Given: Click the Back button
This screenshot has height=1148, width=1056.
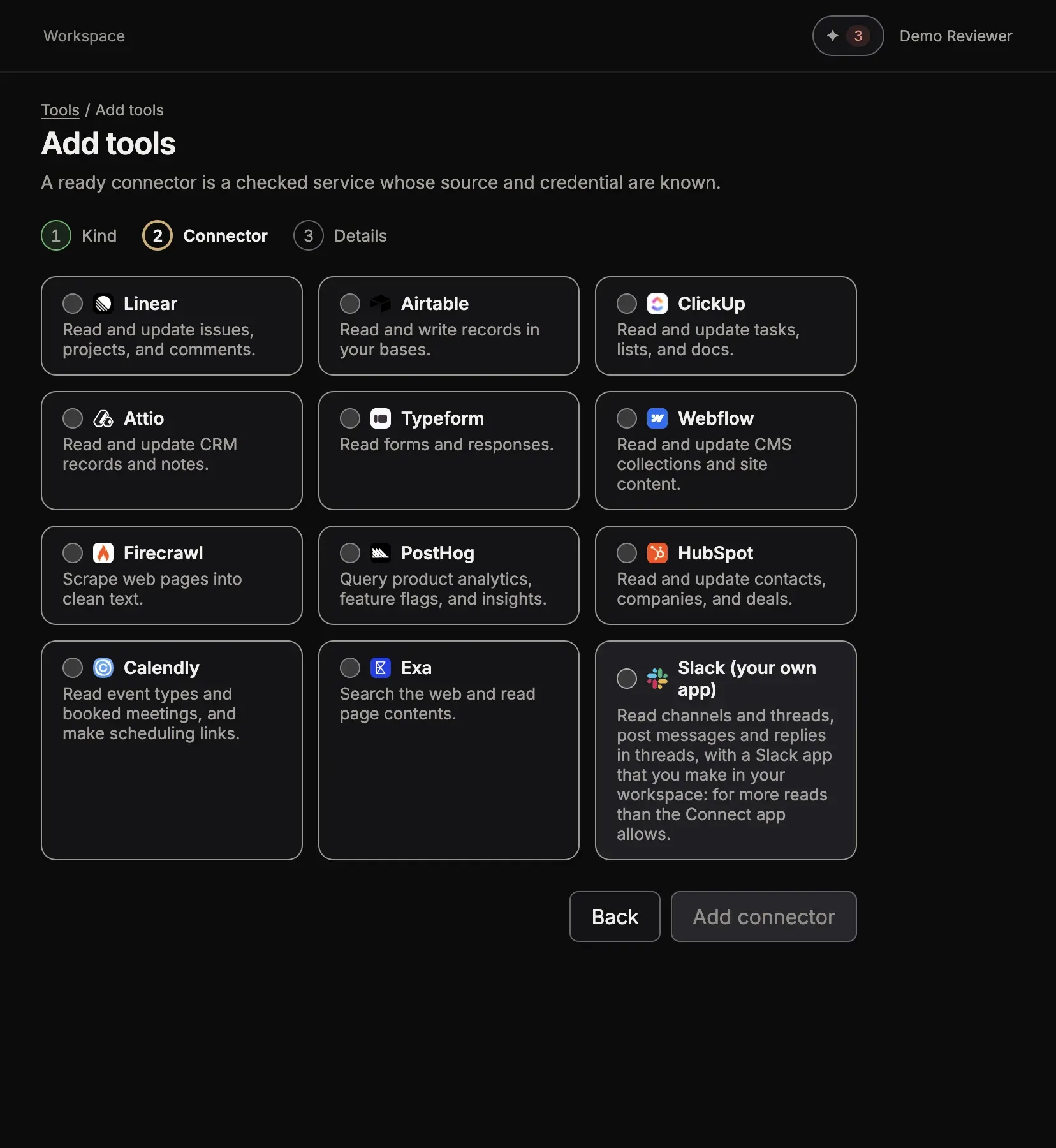Looking at the screenshot, I should click(615, 916).
